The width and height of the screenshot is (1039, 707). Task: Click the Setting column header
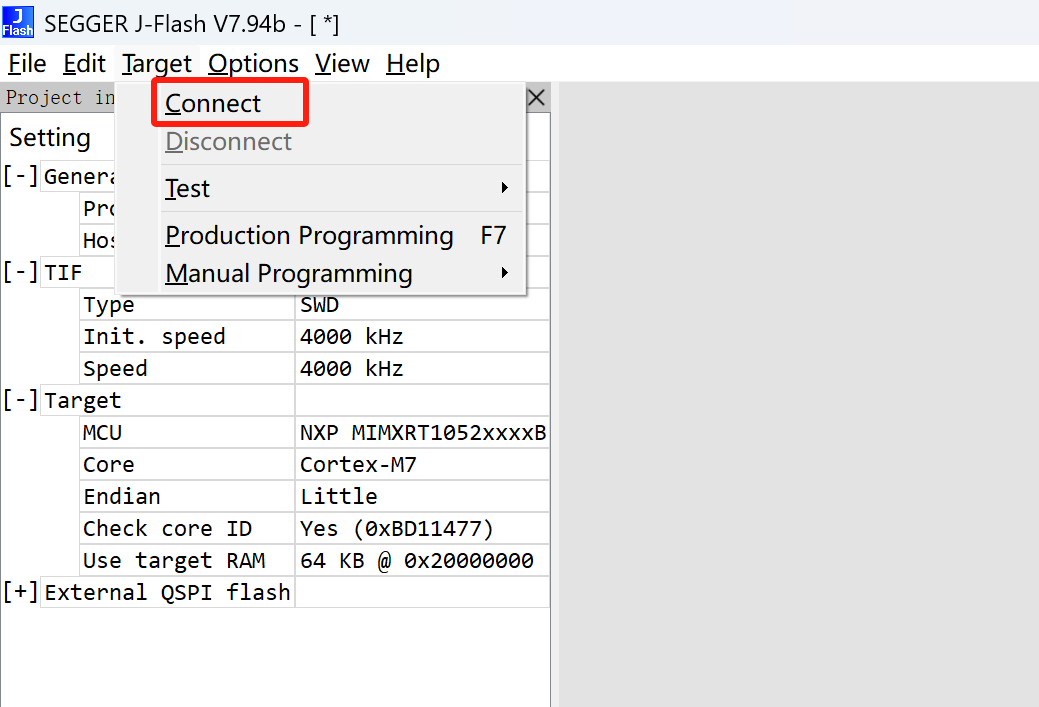click(50, 138)
